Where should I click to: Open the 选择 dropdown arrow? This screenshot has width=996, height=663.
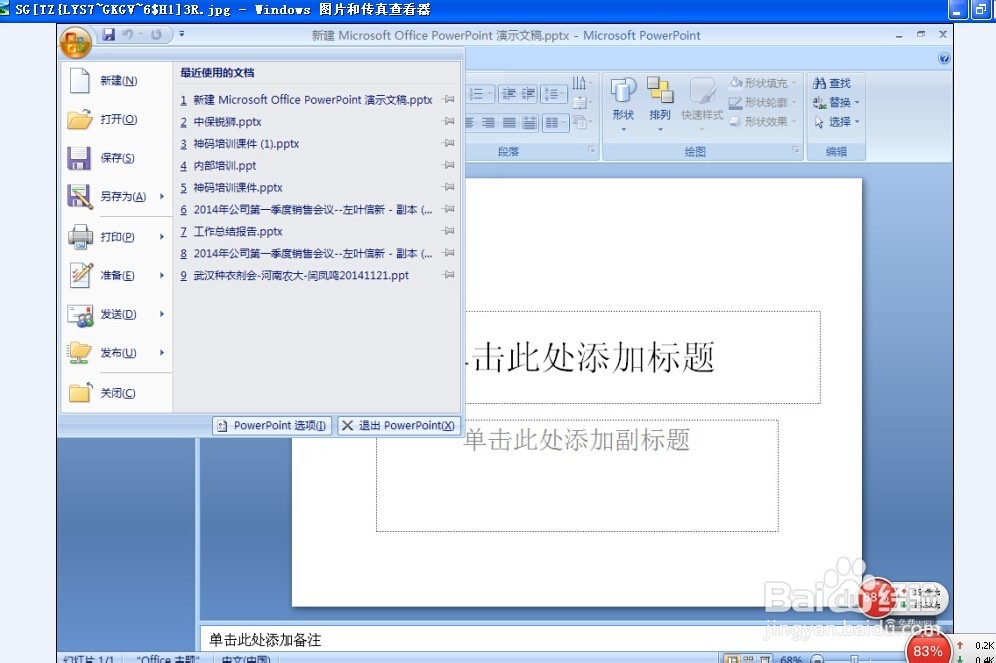tap(857, 121)
